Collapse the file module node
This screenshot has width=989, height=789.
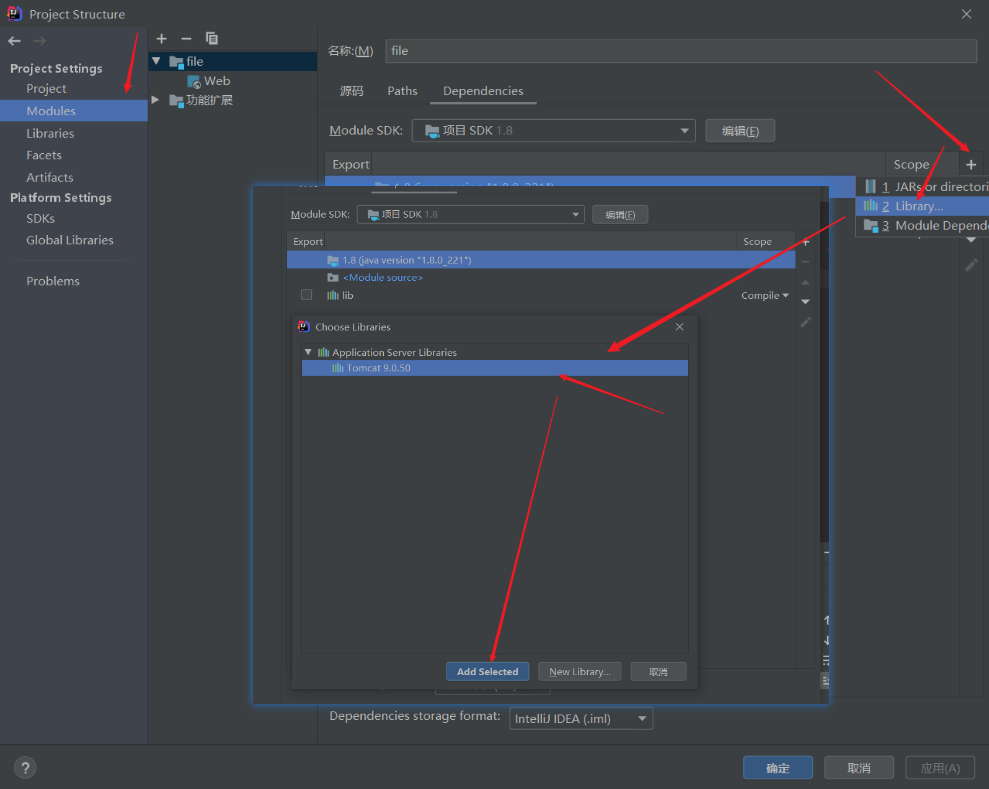(156, 61)
